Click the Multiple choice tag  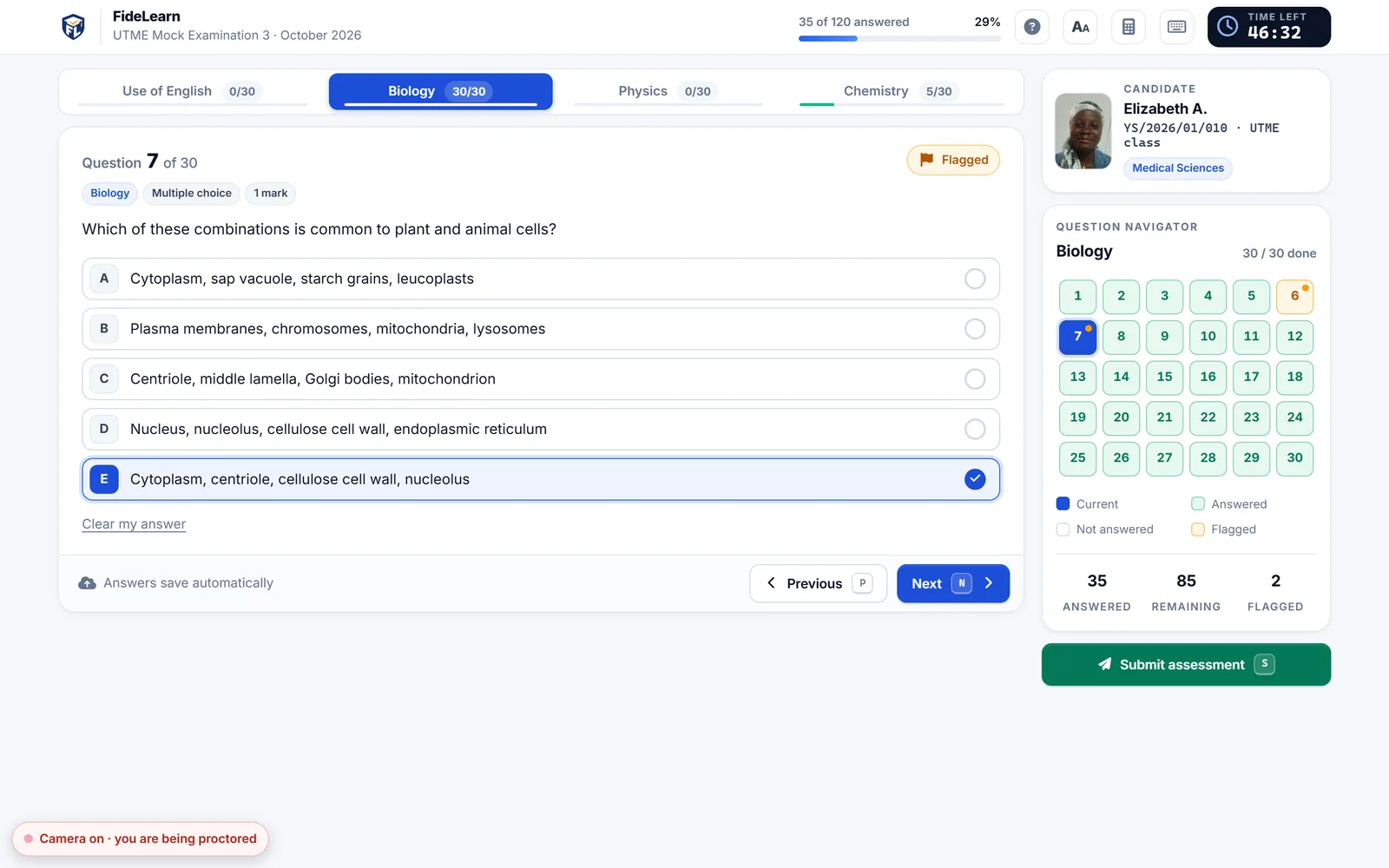(192, 194)
